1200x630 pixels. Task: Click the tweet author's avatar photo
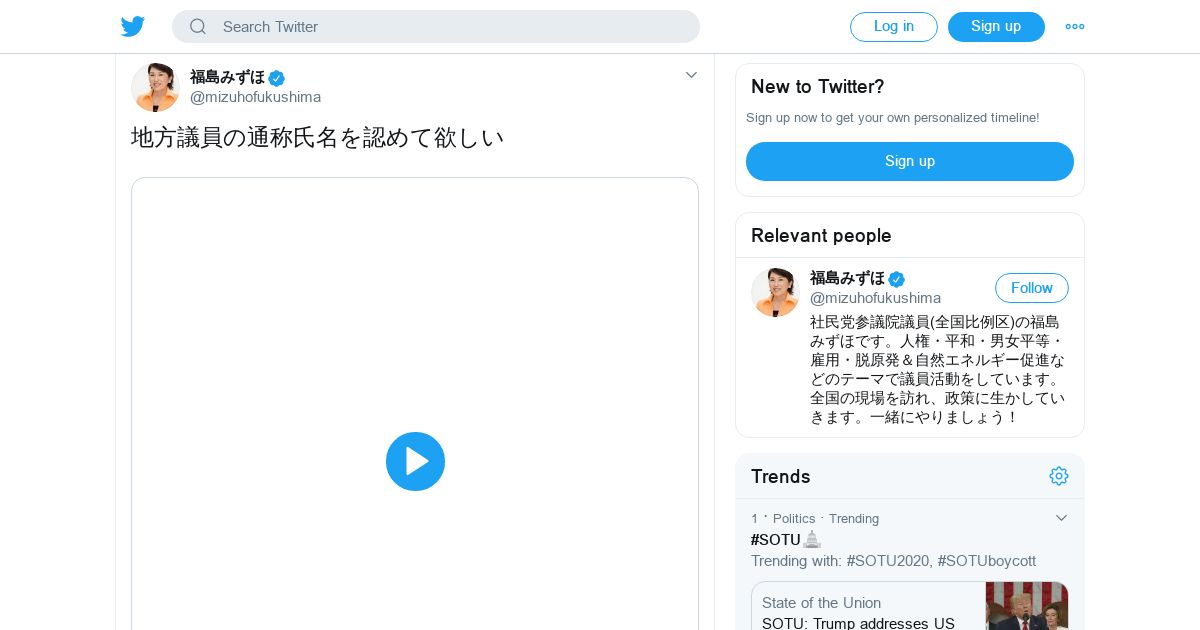155,87
